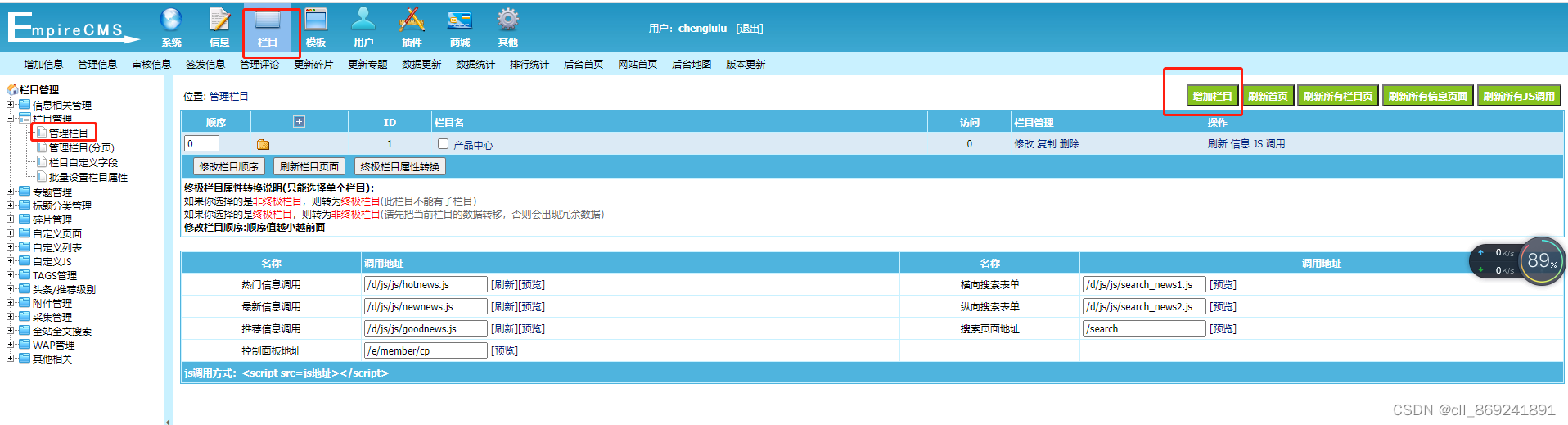Click the 刷新所有JS调用 button

tap(1519, 96)
